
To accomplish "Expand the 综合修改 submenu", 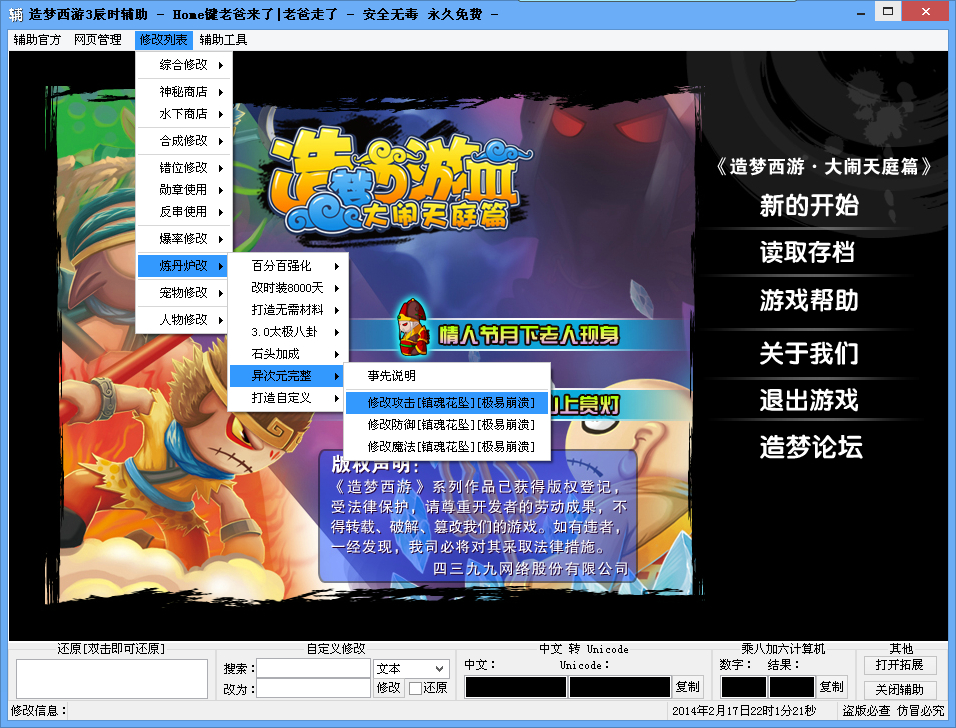I will coord(184,65).
